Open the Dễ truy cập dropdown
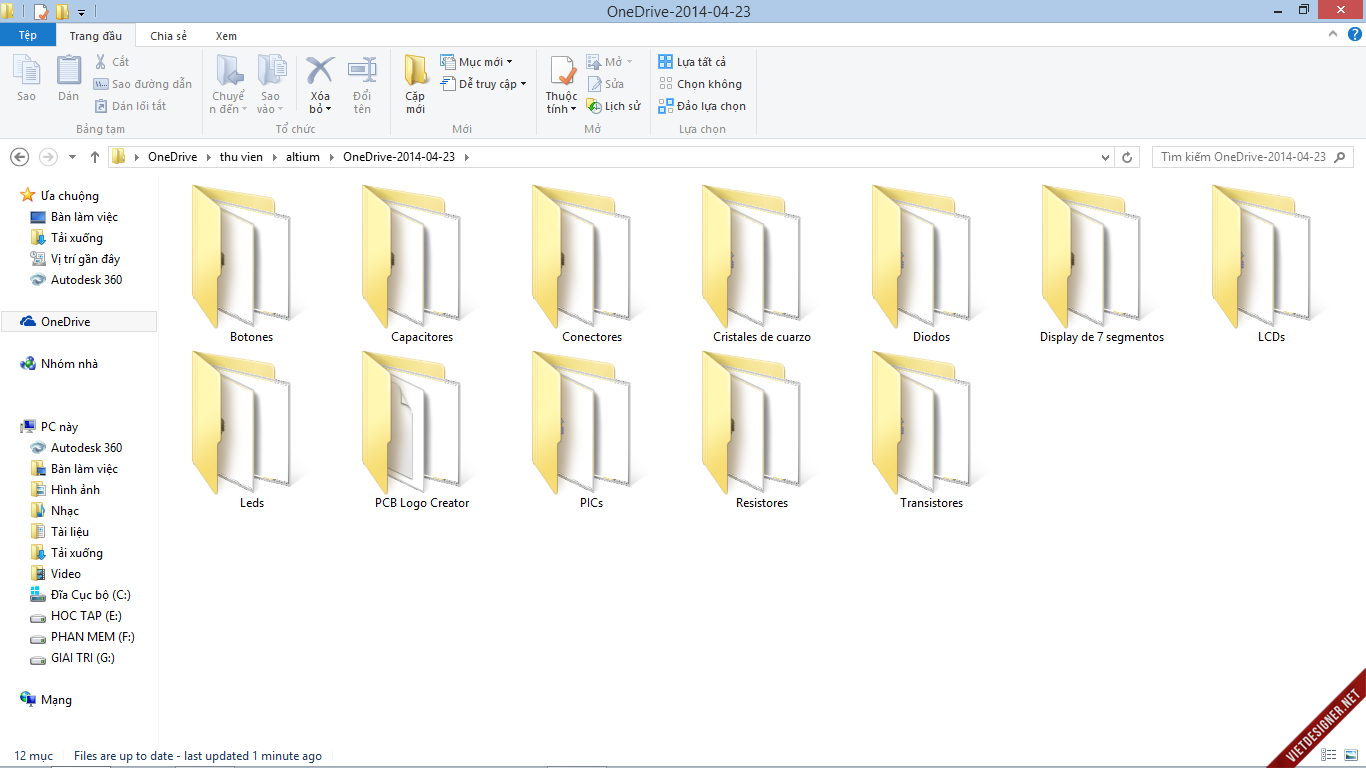This screenshot has width=1366, height=768. [x=484, y=84]
